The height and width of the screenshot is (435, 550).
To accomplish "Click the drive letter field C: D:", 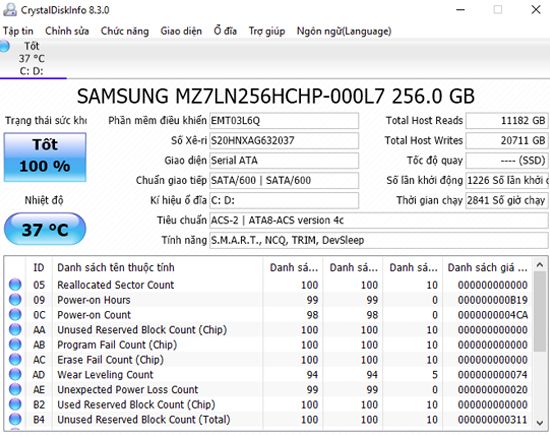I will pos(284,200).
